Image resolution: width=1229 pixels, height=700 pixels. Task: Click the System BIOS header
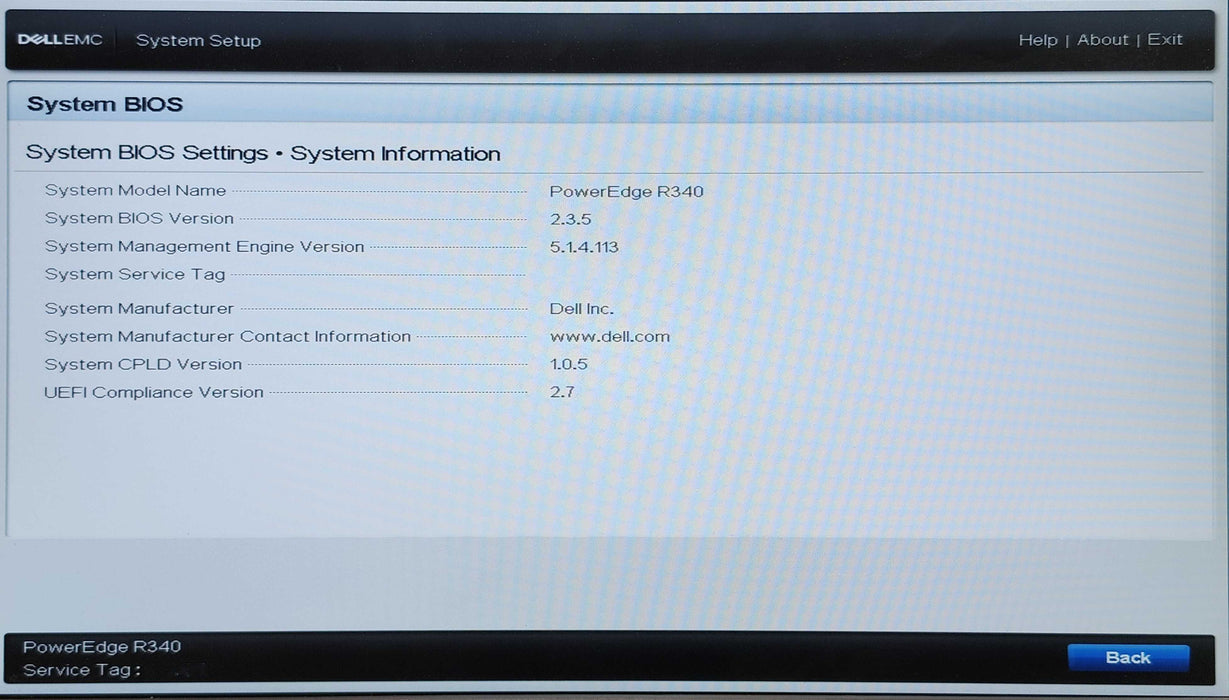point(105,104)
